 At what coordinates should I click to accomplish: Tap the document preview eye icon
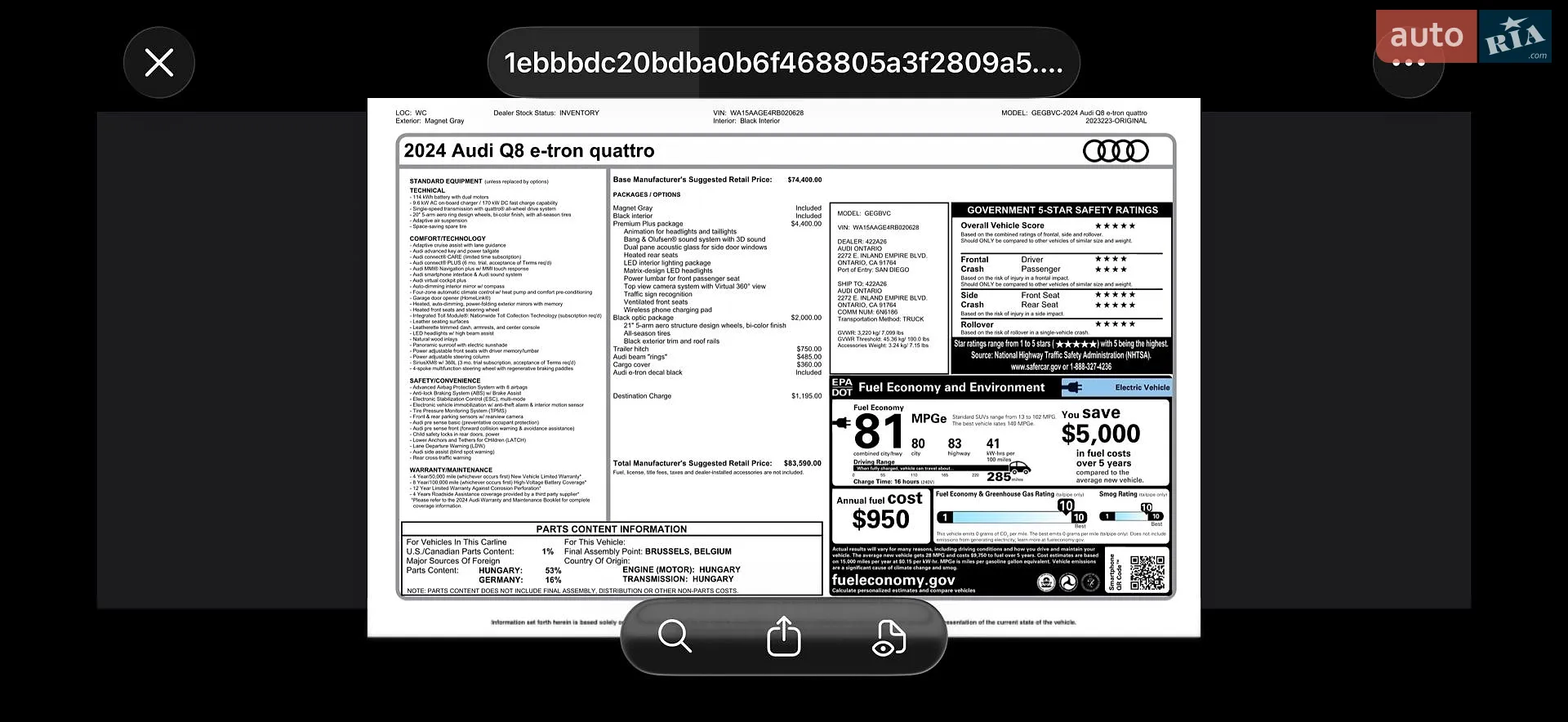coord(889,637)
